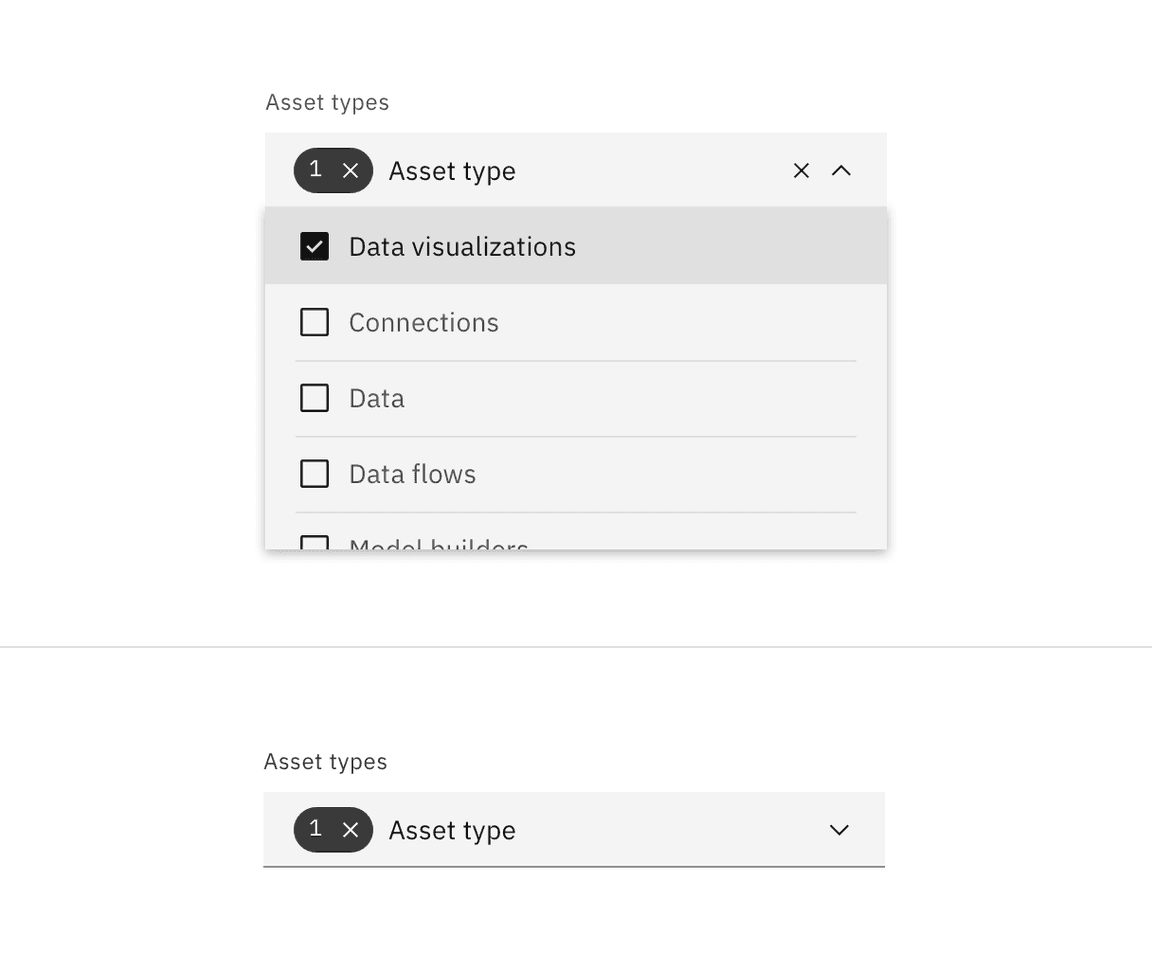The height and width of the screenshot is (970, 1152).
Task: Open the lower Asset type dropdown field
Action: [x=574, y=830]
